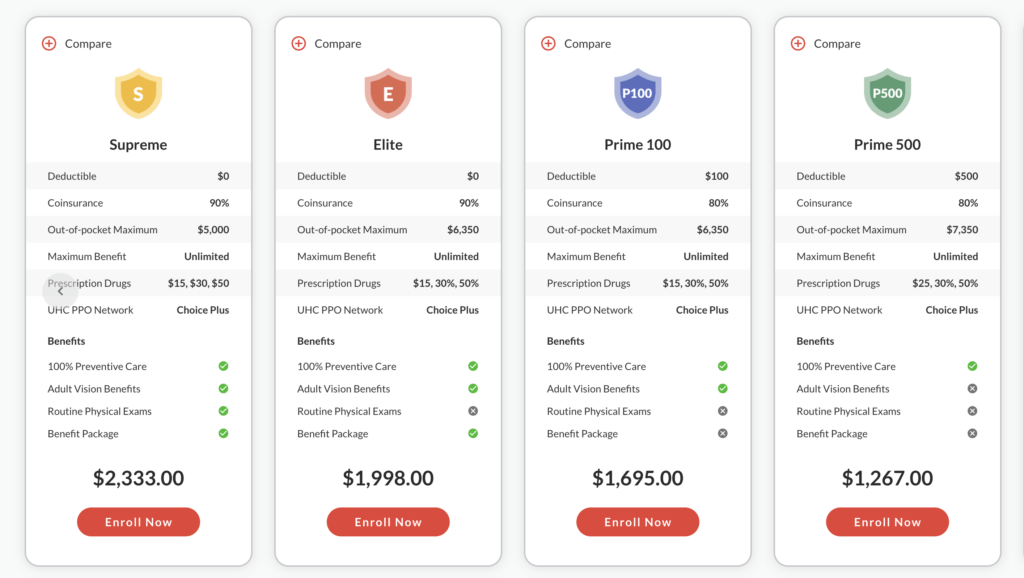Click the Elite plan red shield icon
The image size is (1024, 578).
(388, 93)
